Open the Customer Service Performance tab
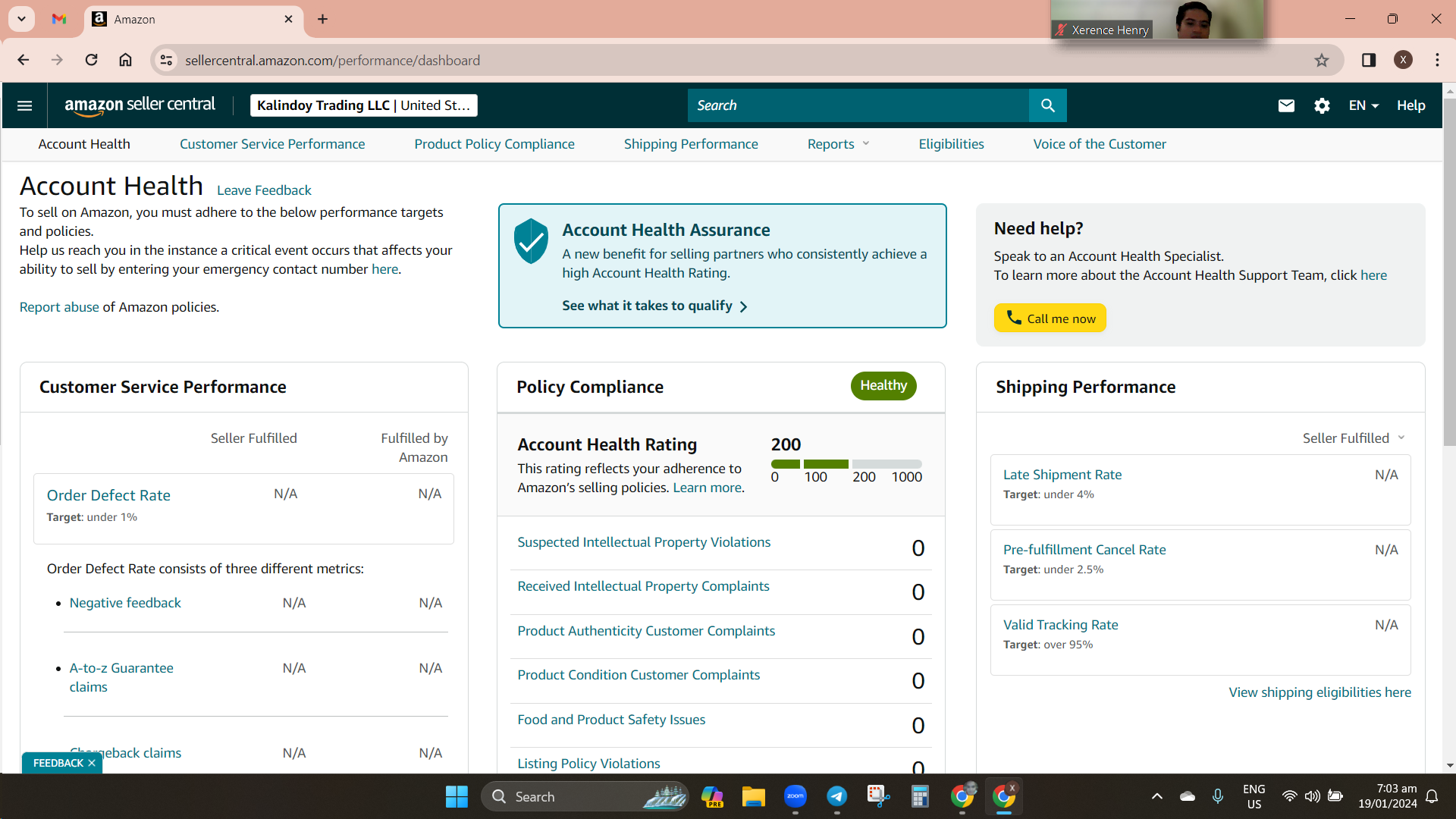1456x819 pixels. pos(272,144)
